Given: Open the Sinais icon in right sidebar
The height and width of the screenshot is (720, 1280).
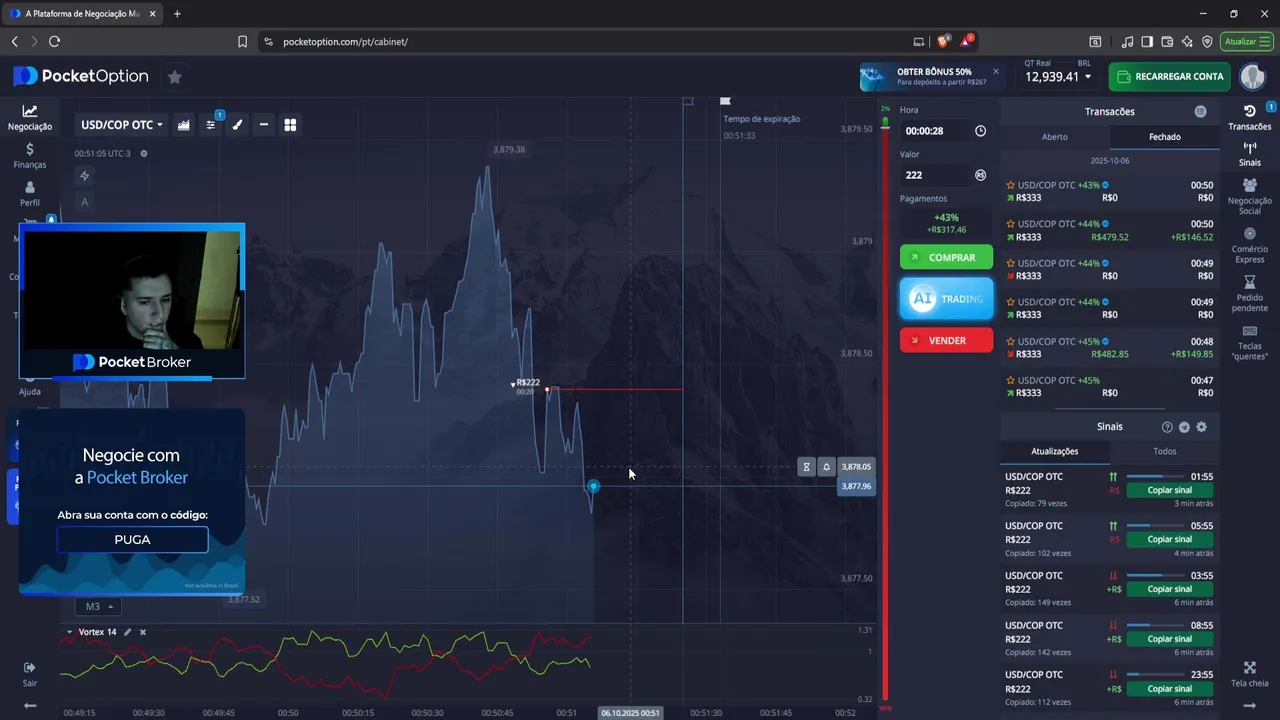Looking at the screenshot, I should [x=1249, y=154].
